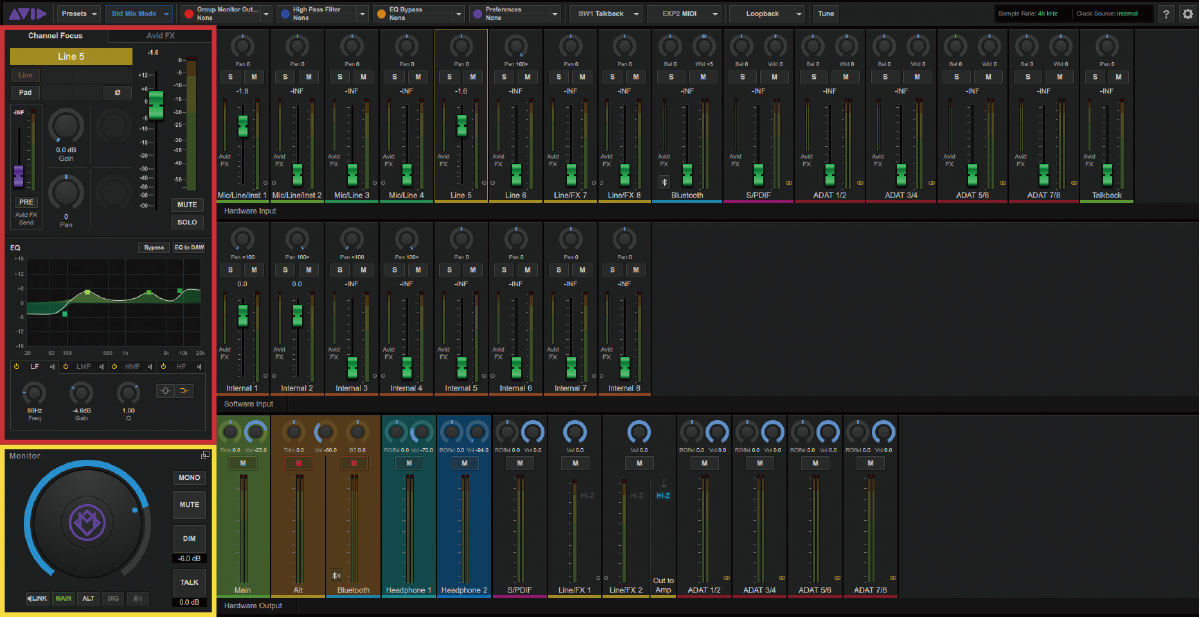Click the stereo link icon on ADAT 1/2 input
This screenshot has width=1200, height=618.
pos(858,183)
